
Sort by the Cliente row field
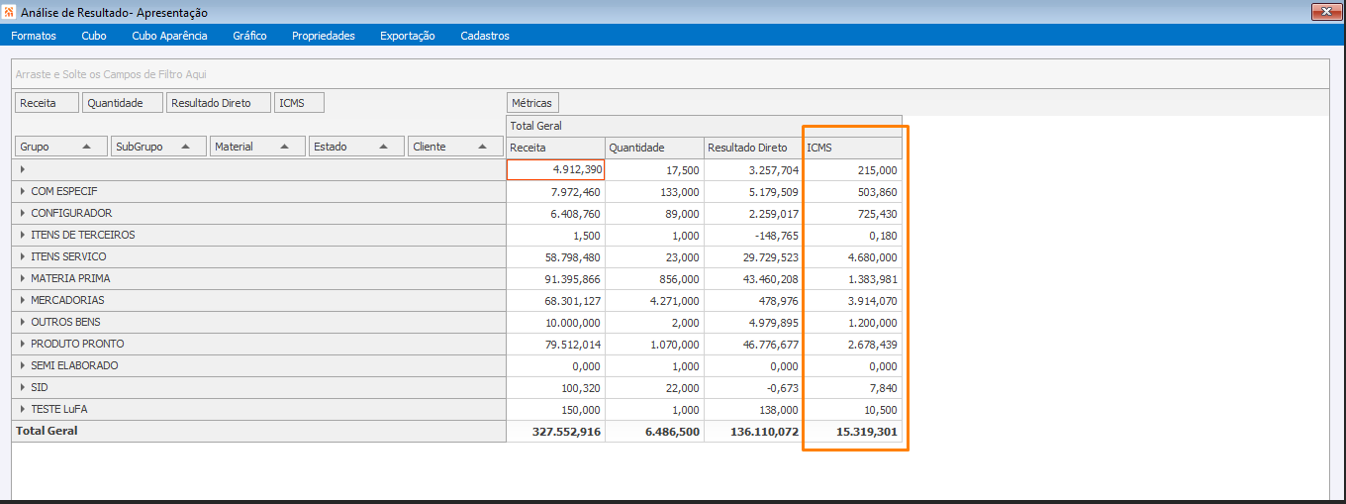point(455,146)
